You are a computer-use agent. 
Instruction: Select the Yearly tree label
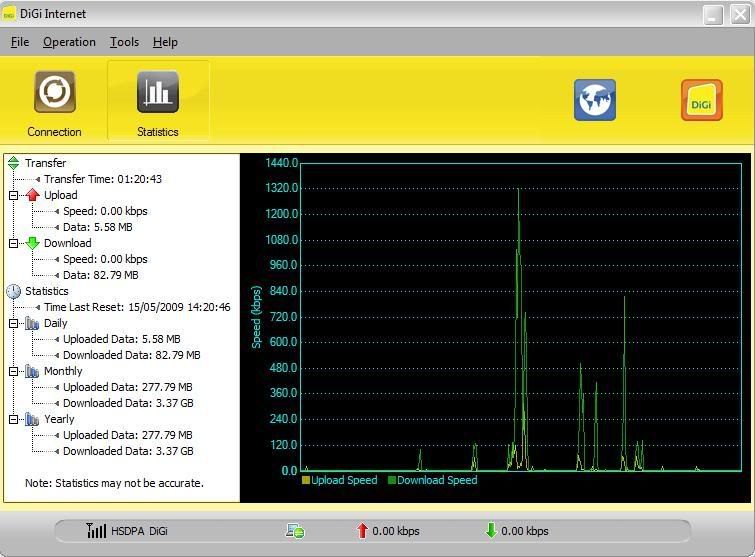59,419
